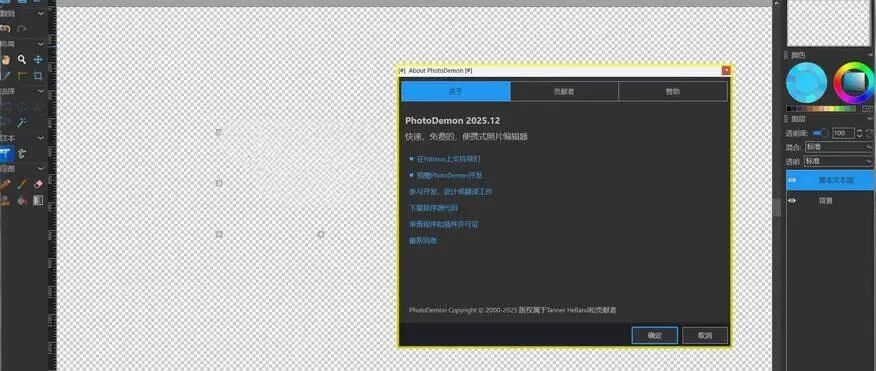876x371 pixels.
Task: Open the 混合 blend mode dropdown
Action: point(838,147)
